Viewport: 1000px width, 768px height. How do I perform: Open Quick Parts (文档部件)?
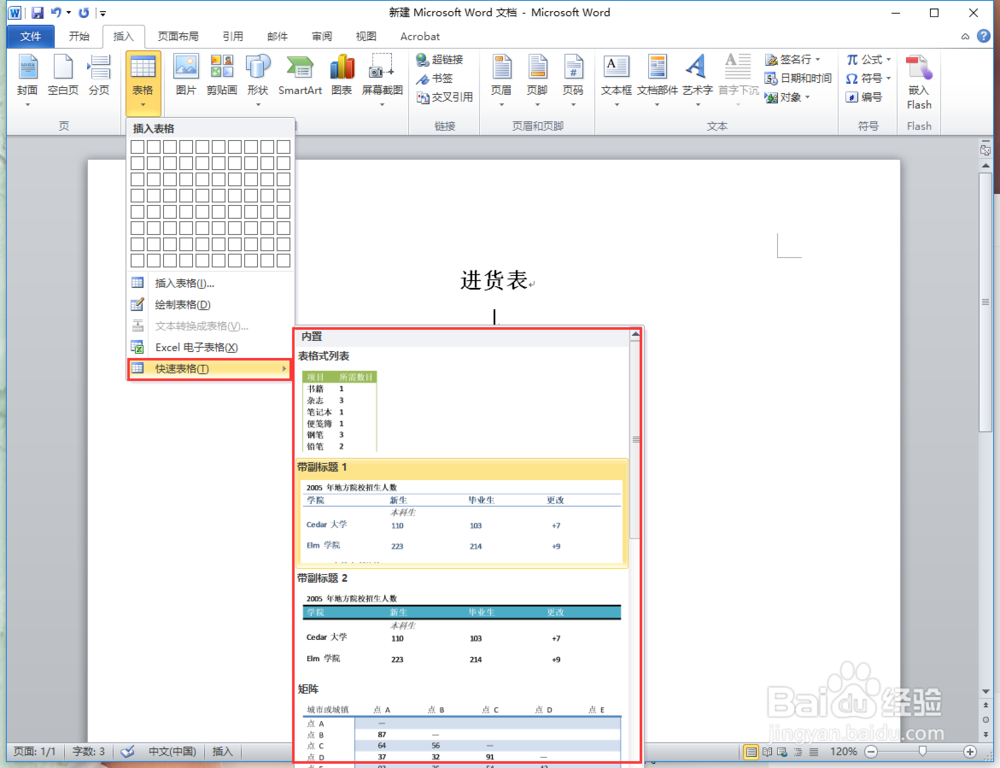(657, 80)
